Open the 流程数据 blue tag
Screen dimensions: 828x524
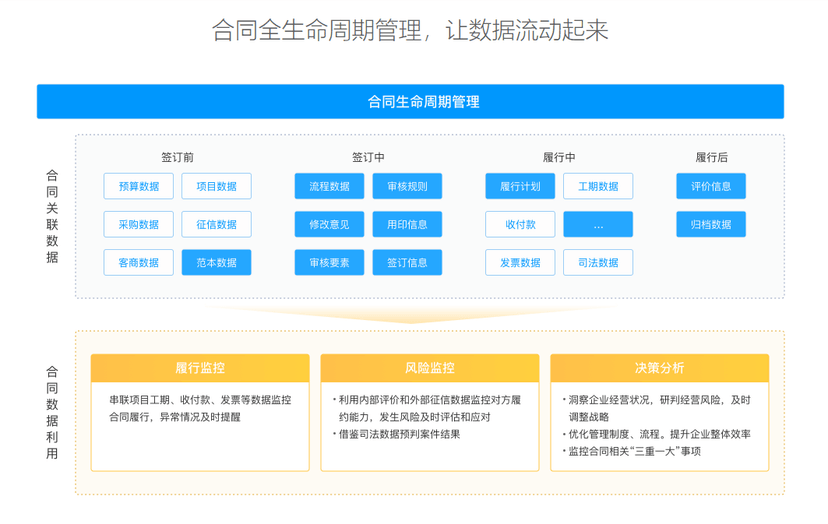[x=330, y=186]
